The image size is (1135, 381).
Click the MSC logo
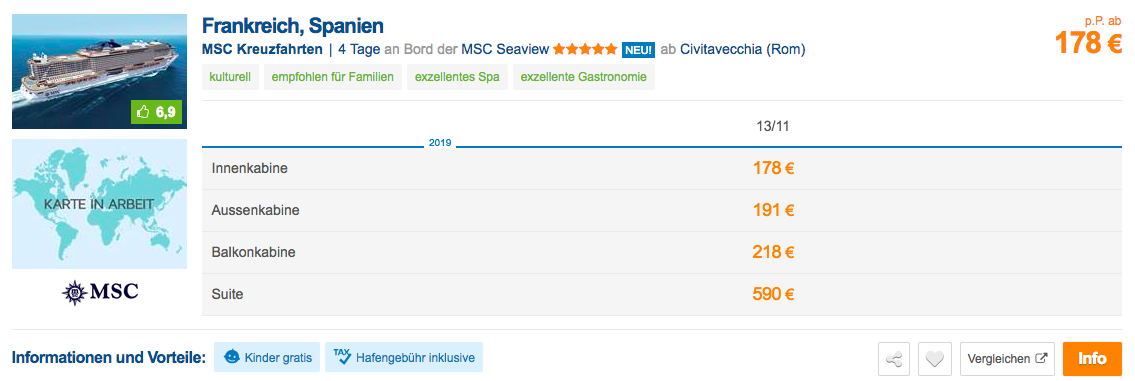click(100, 293)
